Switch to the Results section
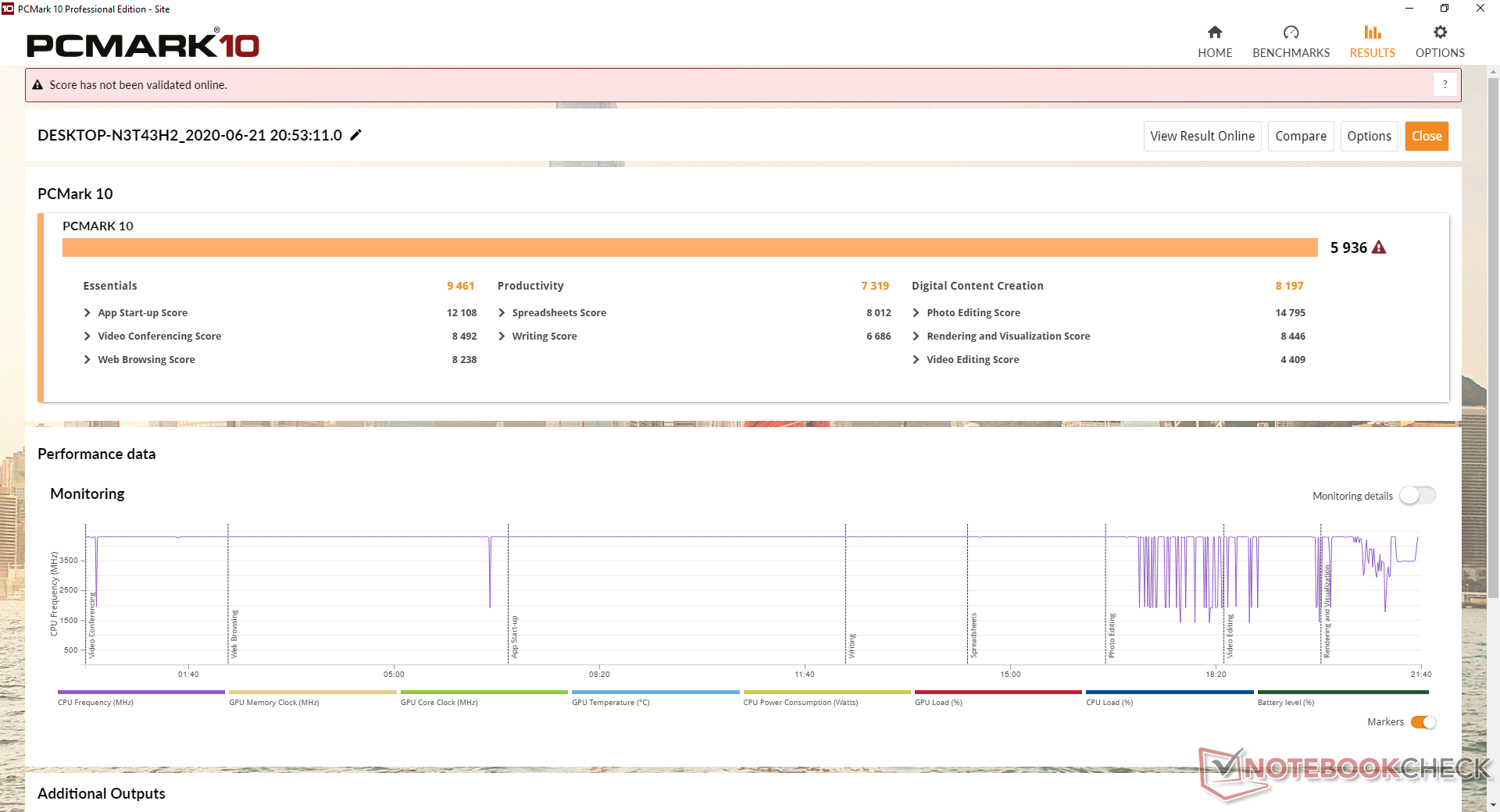This screenshot has height=812, width=1500. (x=1373, y=42)
